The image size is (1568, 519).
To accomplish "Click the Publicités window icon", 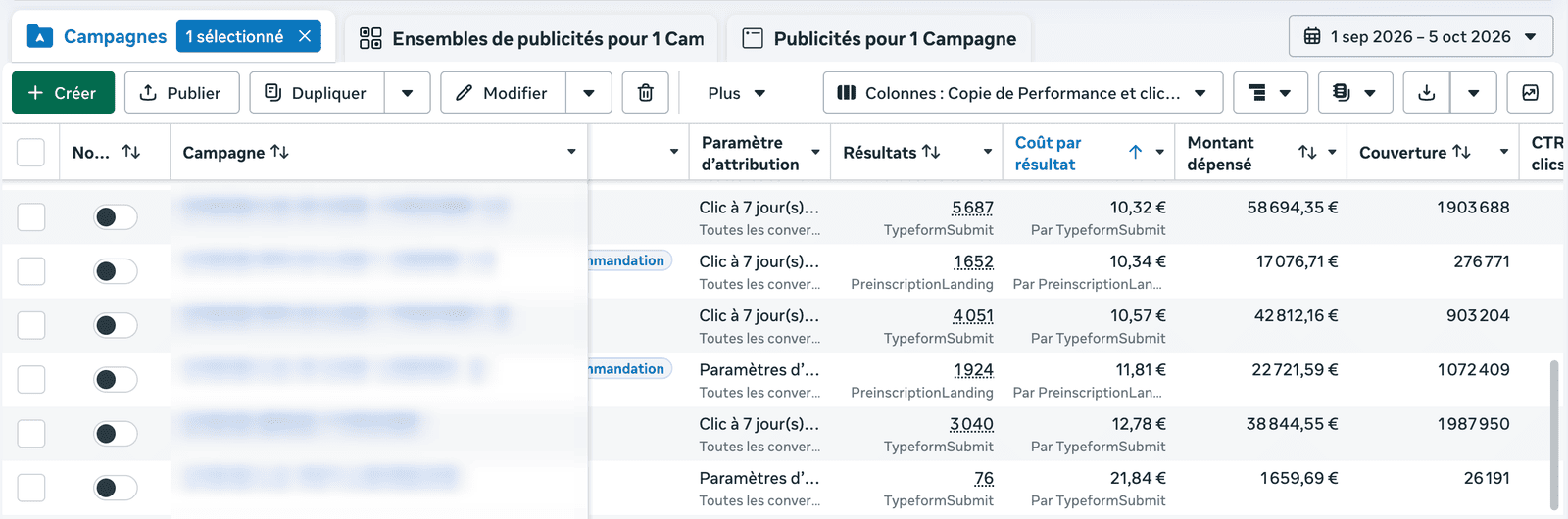I will (x=753, y=38).
